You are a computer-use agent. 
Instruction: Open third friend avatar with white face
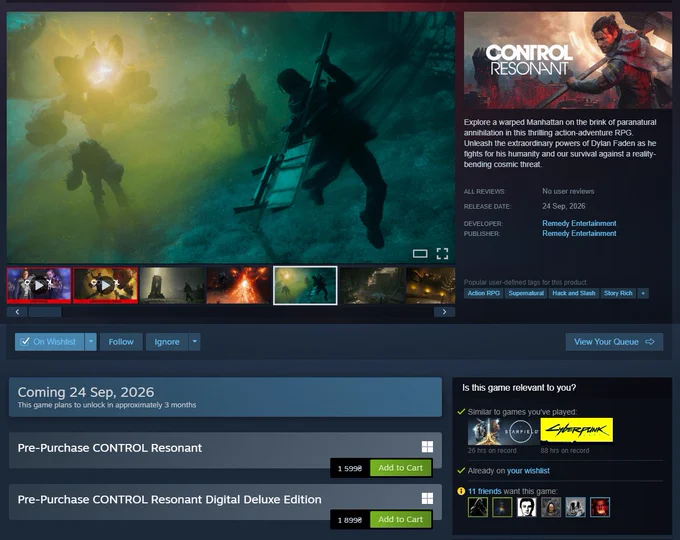(x=526, y=507)
